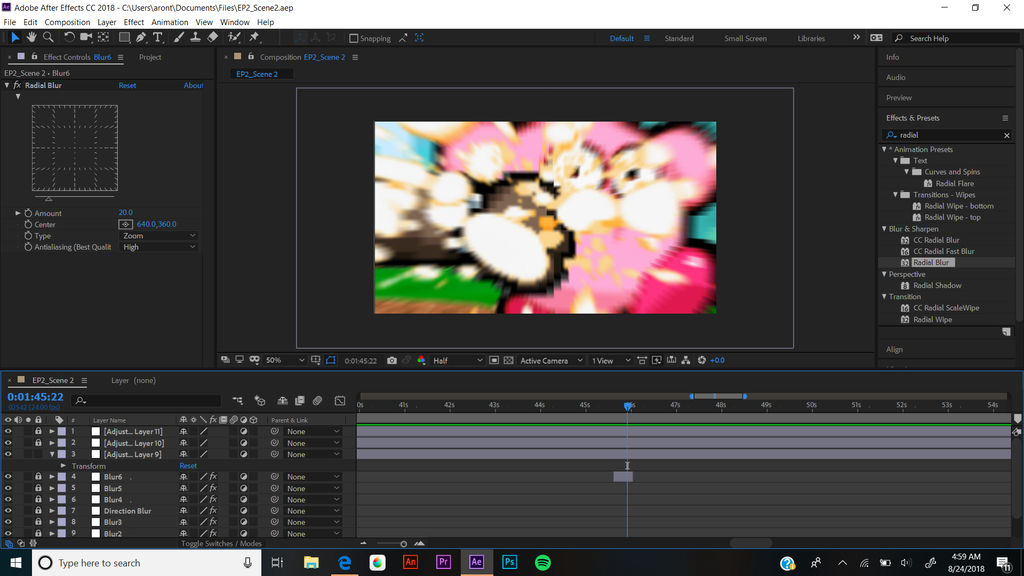Select the Hand tool in the toolbar
Viewport: 1024px width, 576px height.
pos(31,38)
